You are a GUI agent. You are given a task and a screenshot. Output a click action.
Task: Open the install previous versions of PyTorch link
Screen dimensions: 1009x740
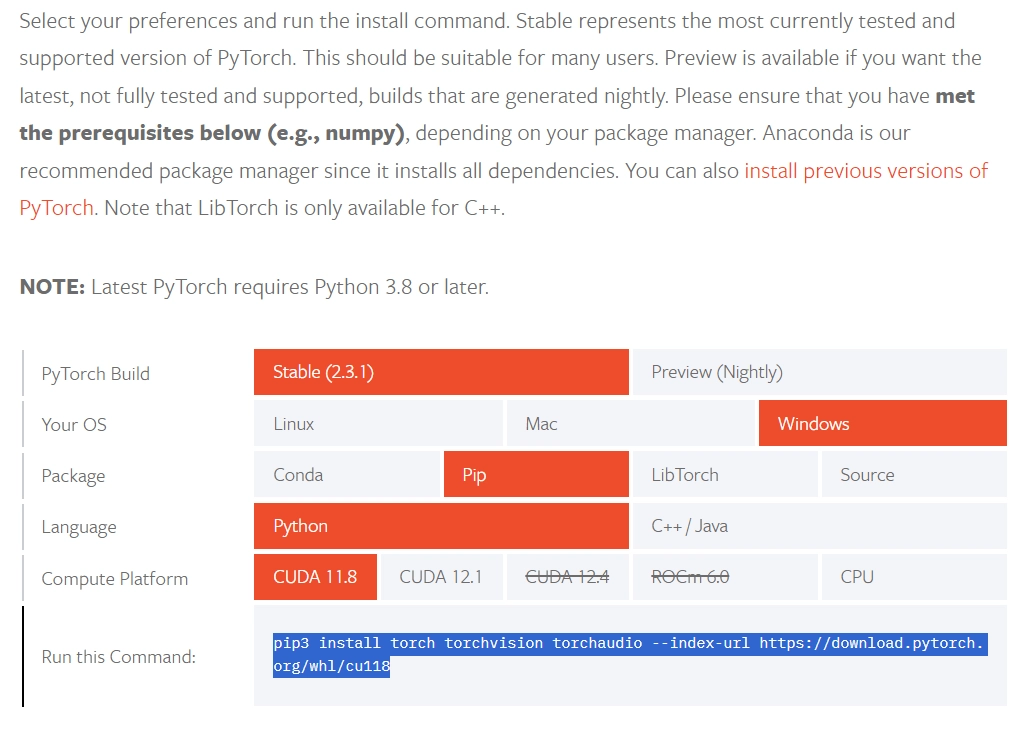tap(864, 170)
